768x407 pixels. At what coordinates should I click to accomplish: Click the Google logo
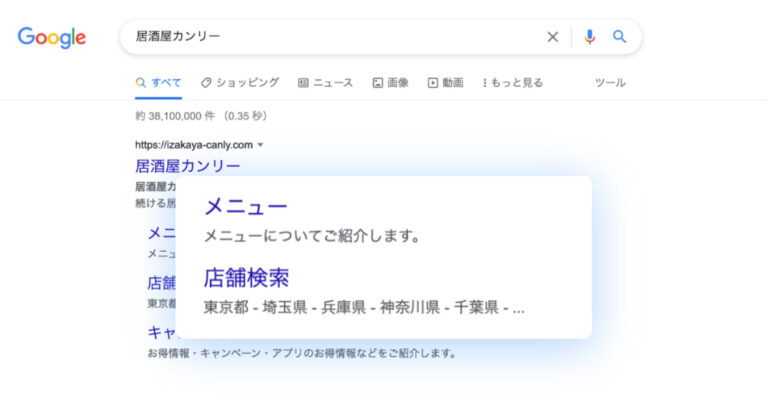tap(51, 37)
